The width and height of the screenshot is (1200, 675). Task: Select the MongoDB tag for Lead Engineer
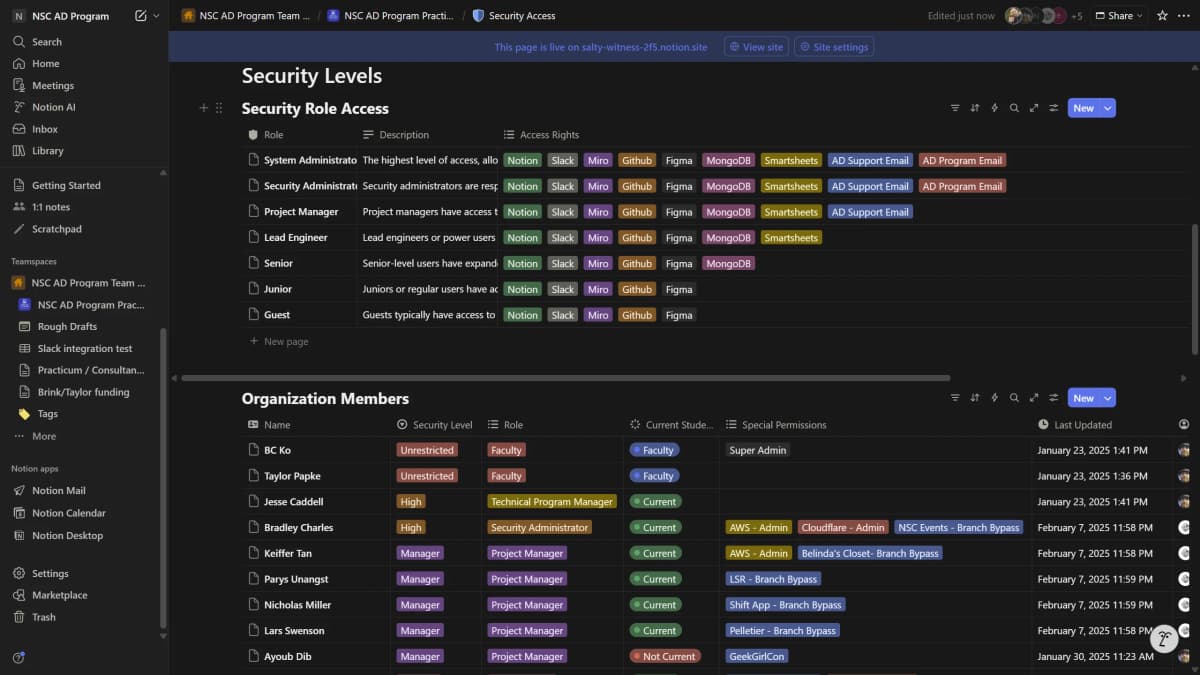[x=727, y=237]
